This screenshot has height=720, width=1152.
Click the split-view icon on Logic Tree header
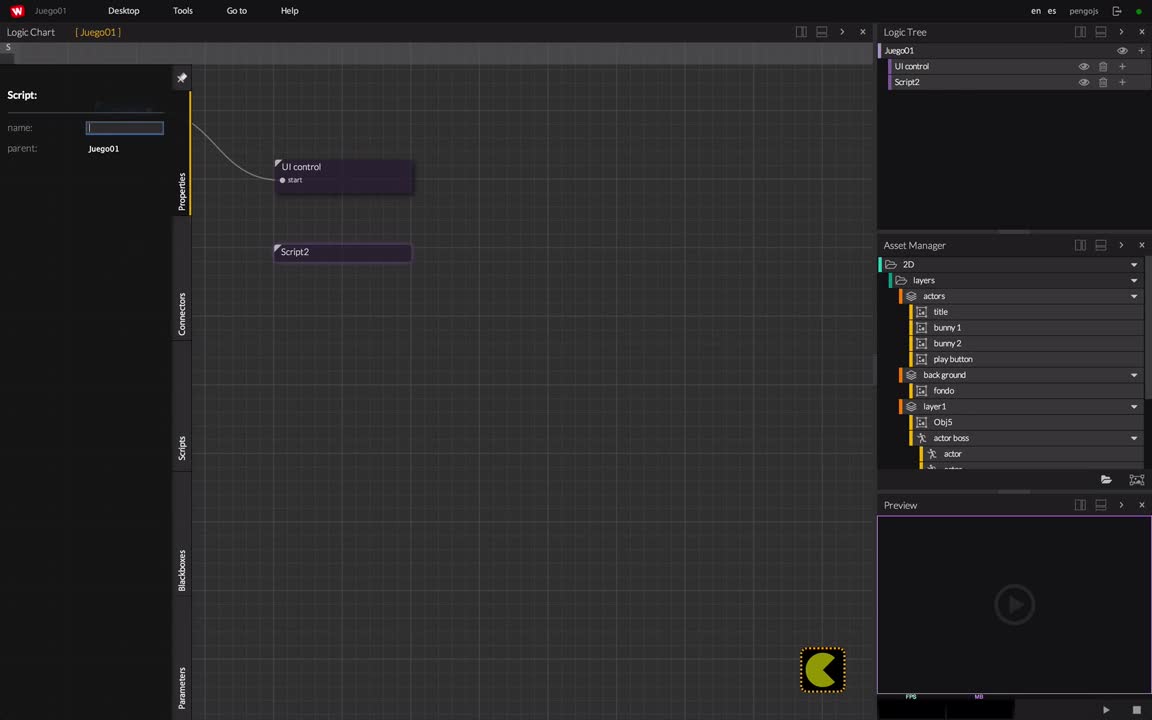coord(1080,31)
